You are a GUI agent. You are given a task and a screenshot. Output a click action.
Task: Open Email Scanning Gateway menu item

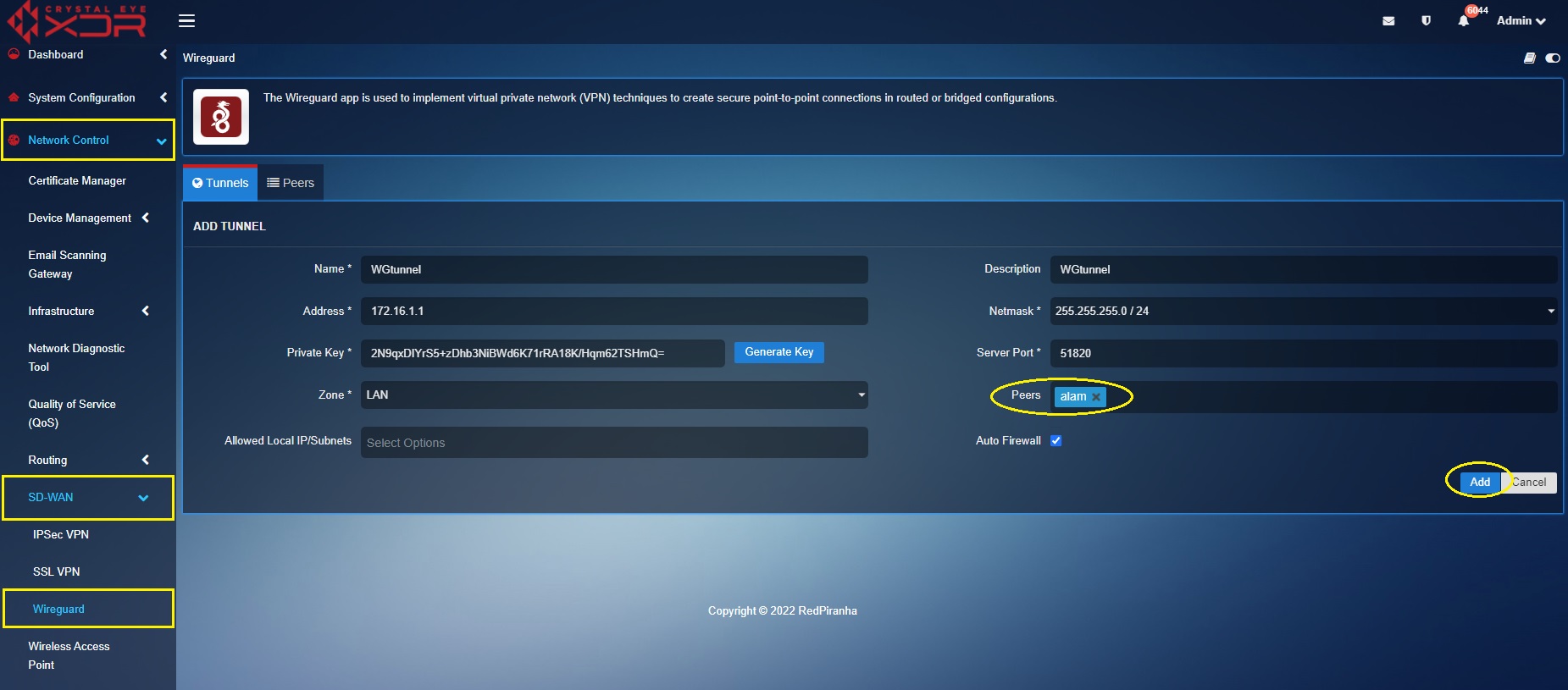pos(67,264)
